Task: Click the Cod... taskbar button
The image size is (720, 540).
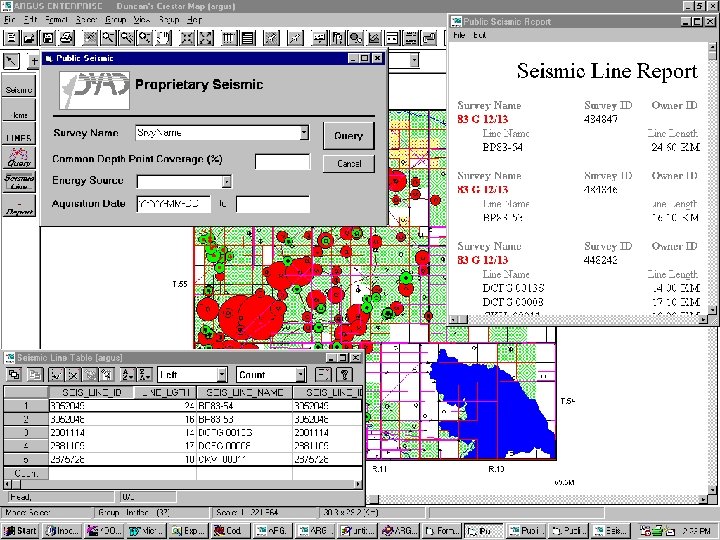Action: pos(231,530)
